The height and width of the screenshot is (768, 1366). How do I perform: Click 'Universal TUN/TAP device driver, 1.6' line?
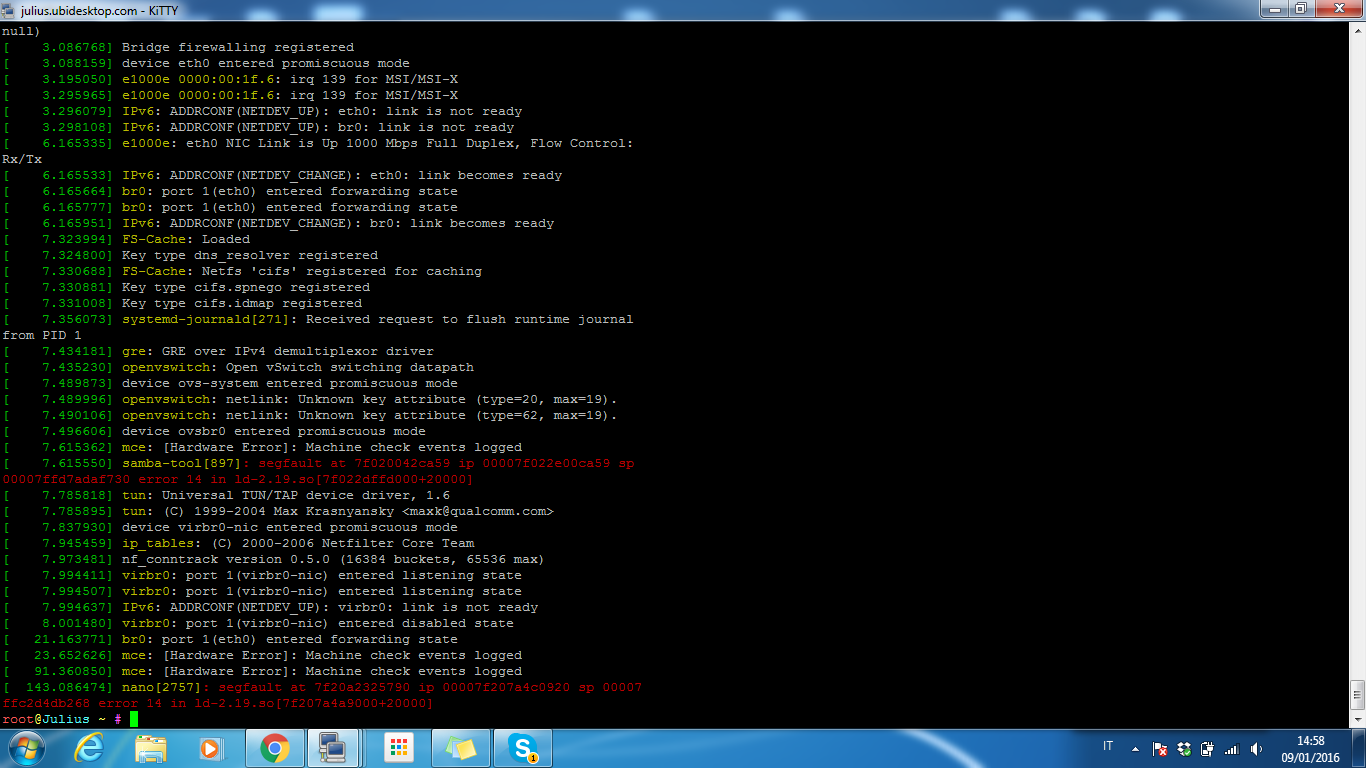[x=226, y=495]
